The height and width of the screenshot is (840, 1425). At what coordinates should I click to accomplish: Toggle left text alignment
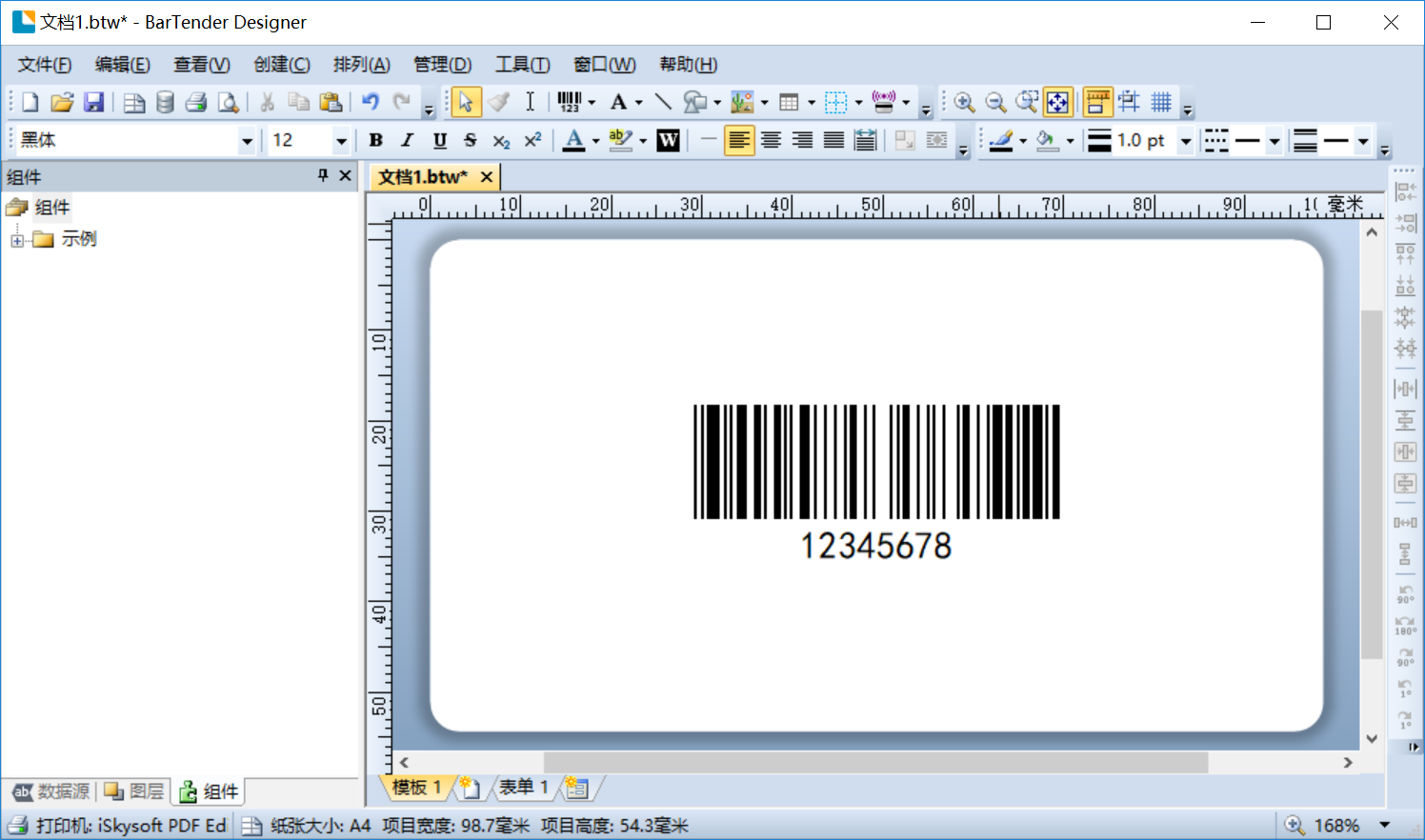click(x=739, y=141)
